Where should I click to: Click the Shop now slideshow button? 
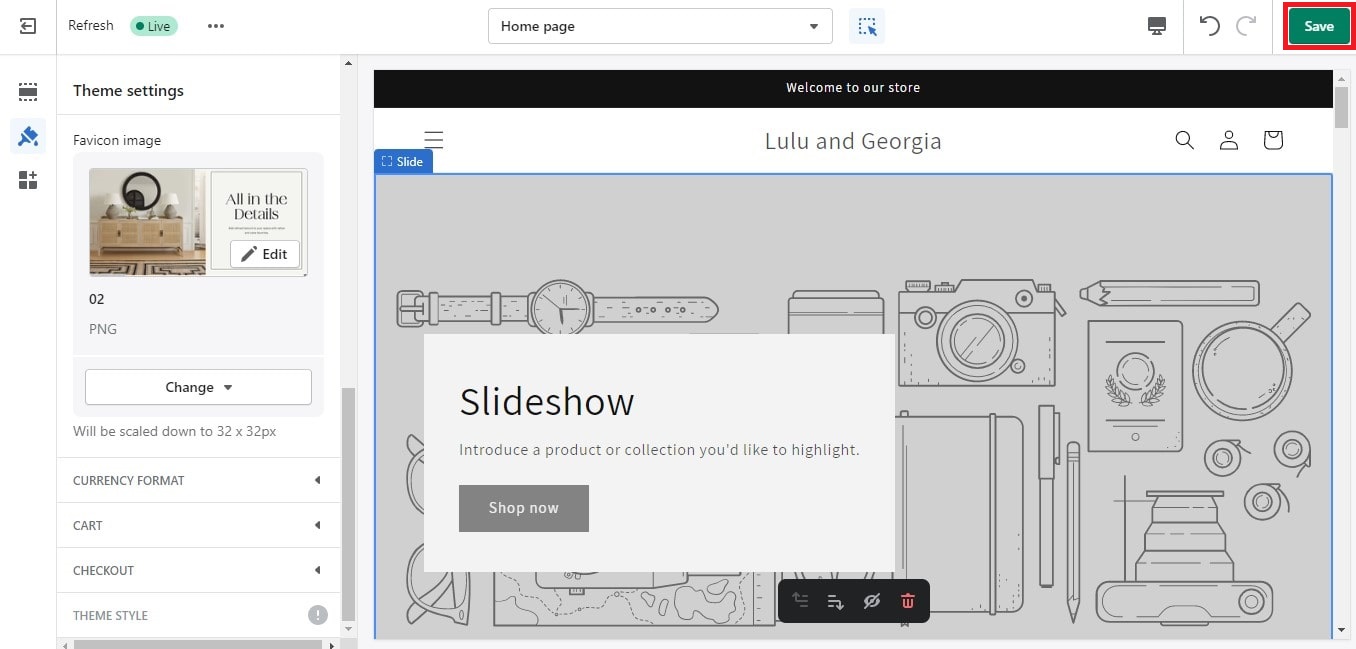click(x=523, y=508)
